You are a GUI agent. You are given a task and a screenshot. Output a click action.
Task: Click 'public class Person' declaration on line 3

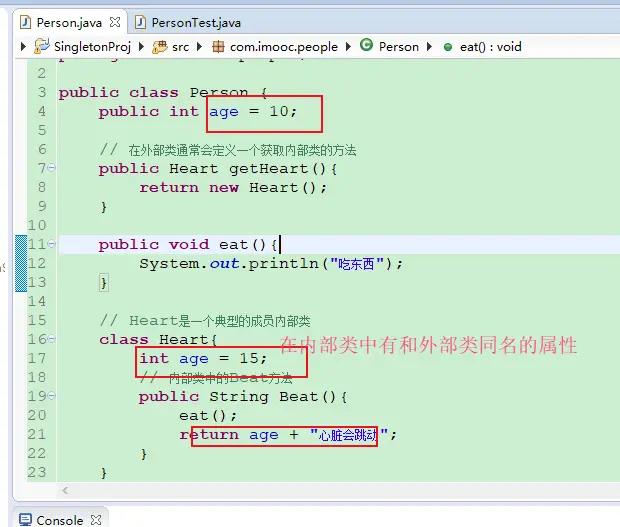[x=153, y=93]
